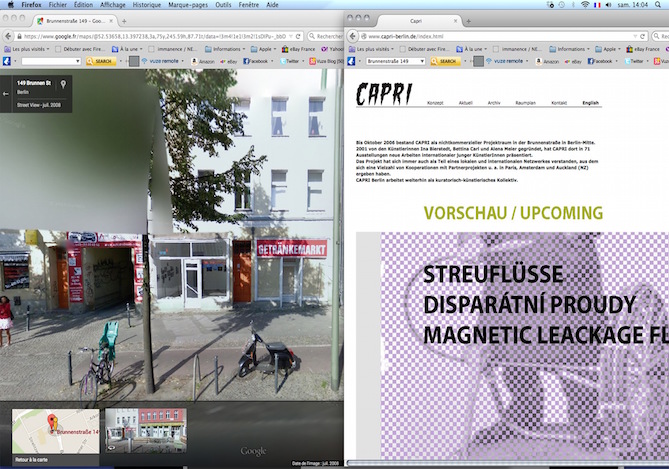The width and height of the screenshot is (669, 469).
Task: Click the Time Machine clock icon in the menu bar
Action: click(x=561, y=5)
